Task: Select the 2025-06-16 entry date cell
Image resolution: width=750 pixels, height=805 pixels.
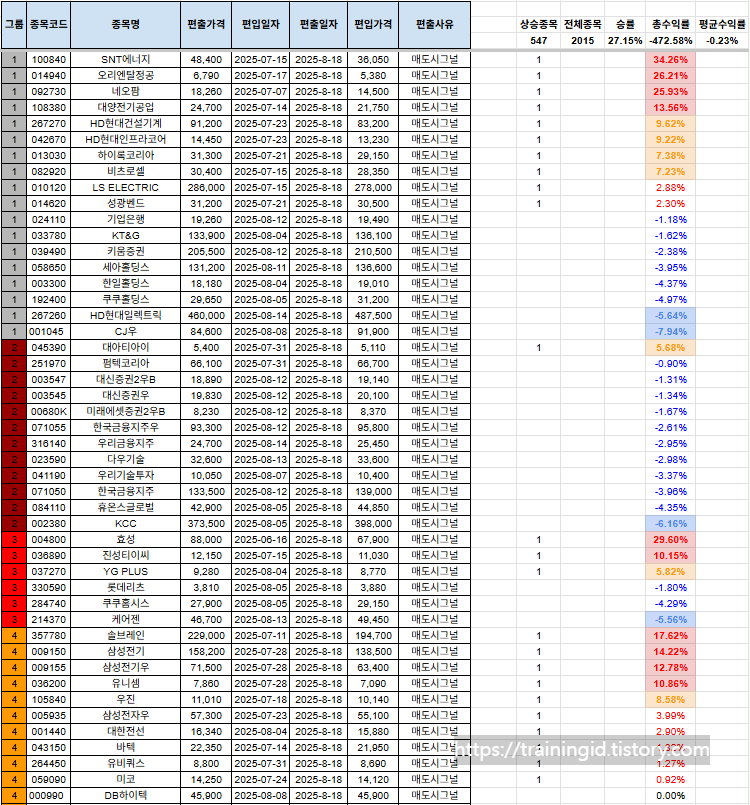Action: click(260, 540)
